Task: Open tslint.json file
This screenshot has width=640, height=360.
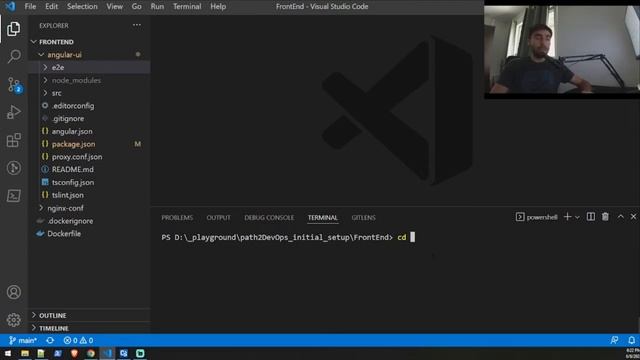Action: [89, 195]
